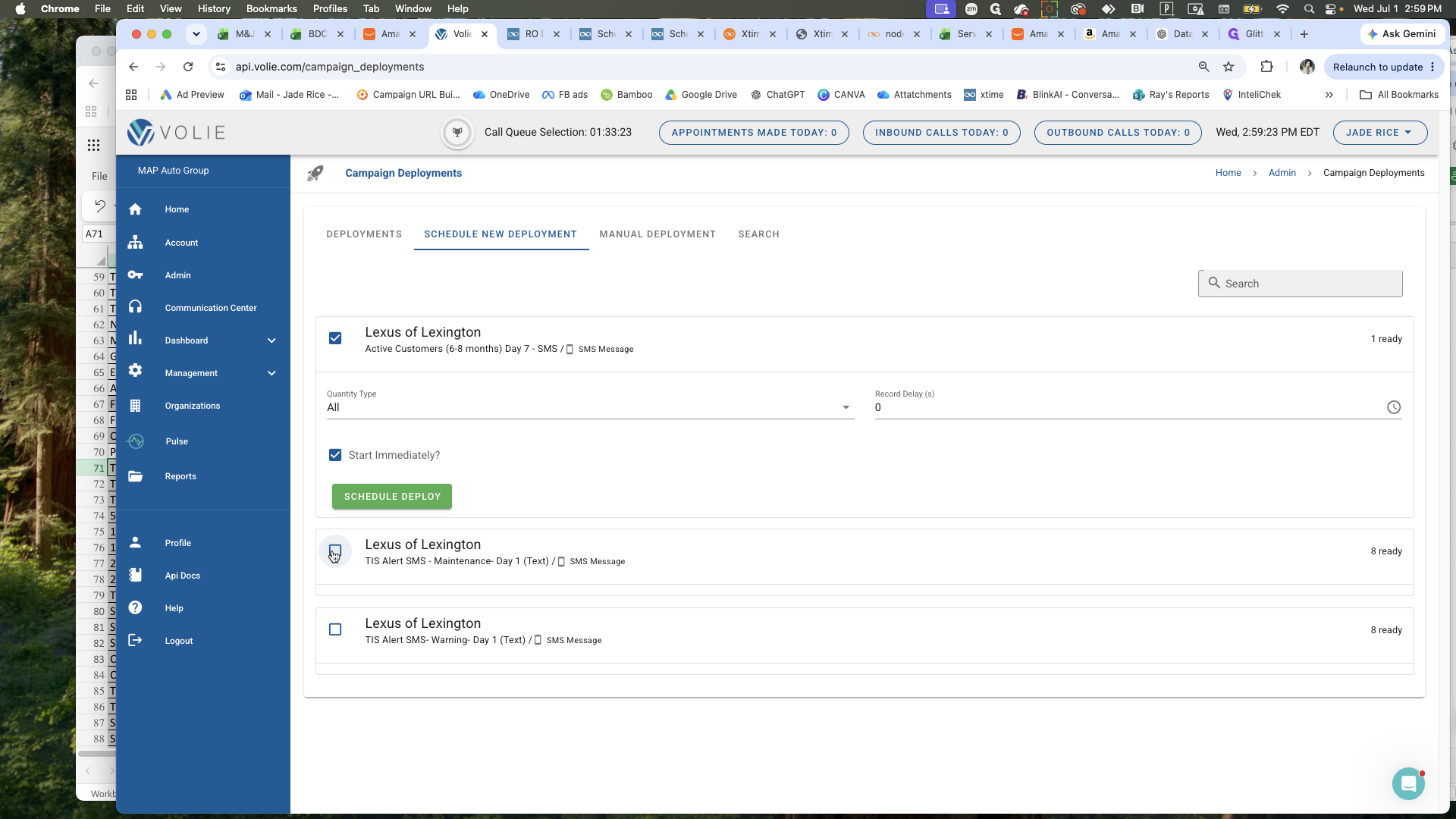Viewport: 1456px width, 819px height.
Task: Uncheck the Active Customers Day 7 deployment
Action: 335,338
